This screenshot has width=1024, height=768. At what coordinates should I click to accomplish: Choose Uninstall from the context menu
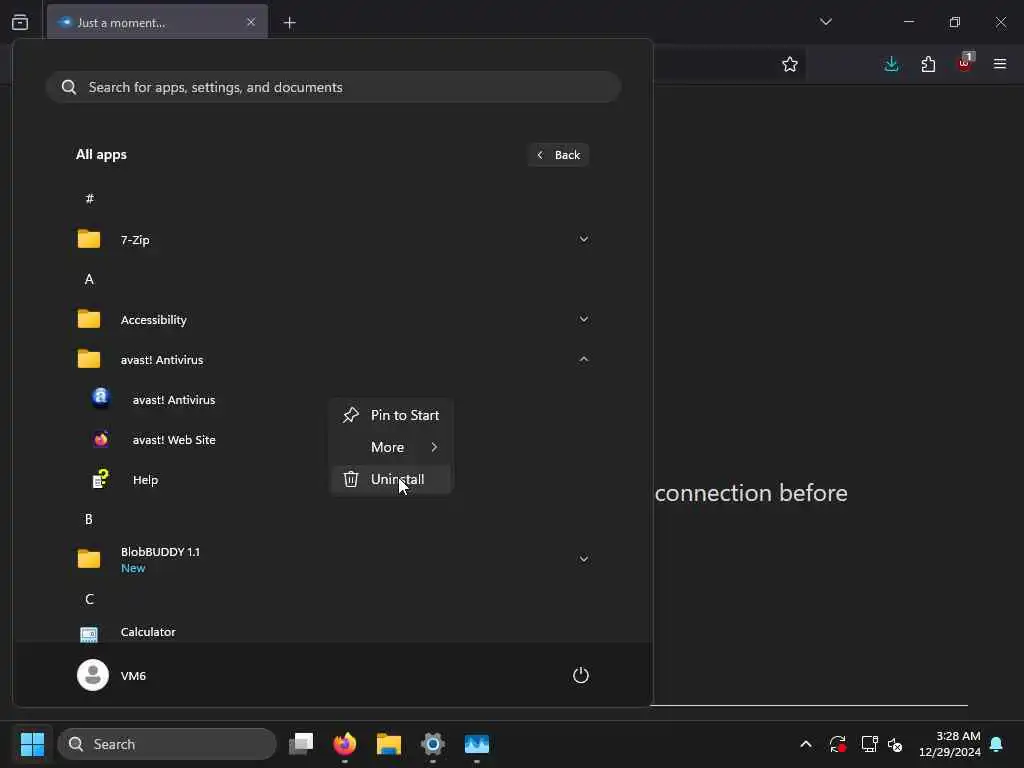pos(391,479)
